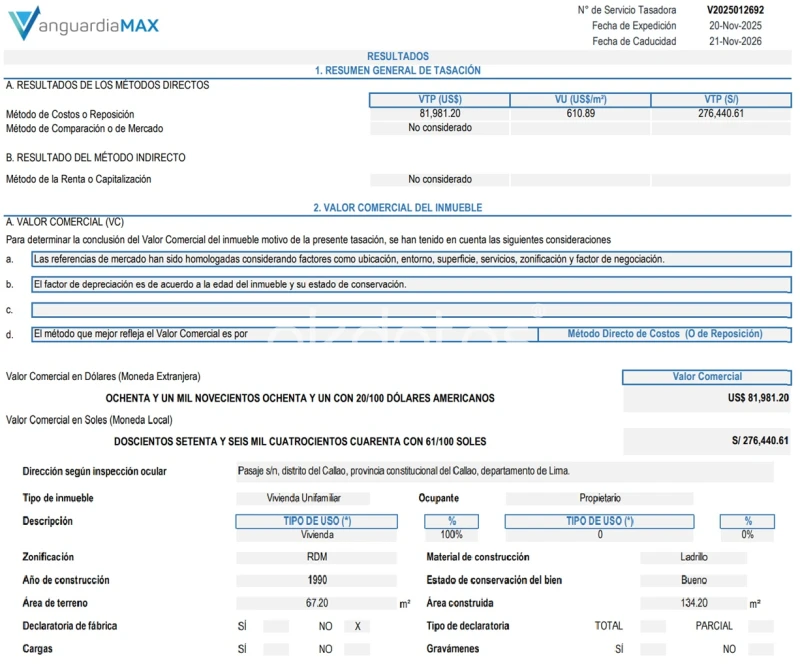Screen dimensions: 800x668
Task: Click the VTP (US$) column header
Action: coord(439,100)
